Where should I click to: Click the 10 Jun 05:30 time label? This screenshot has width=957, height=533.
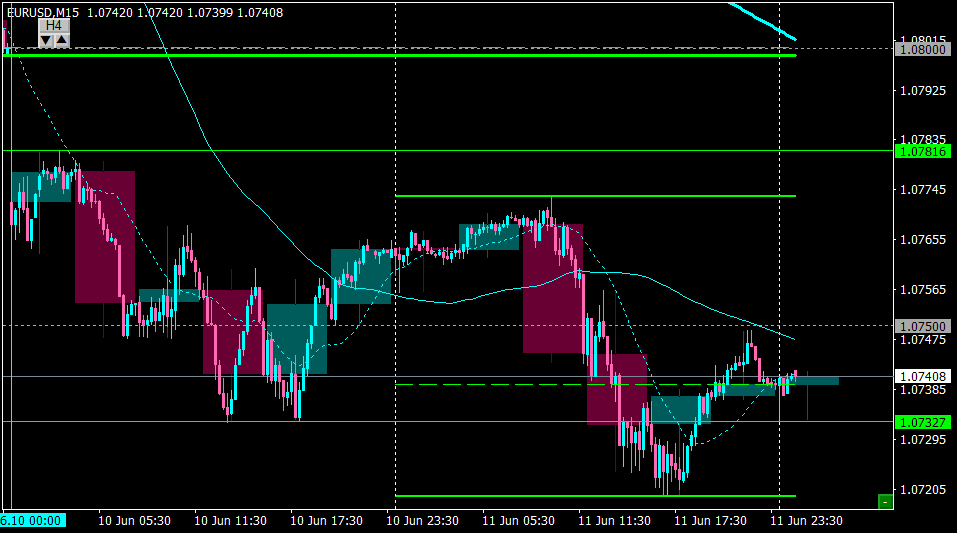tap(134, 521)
